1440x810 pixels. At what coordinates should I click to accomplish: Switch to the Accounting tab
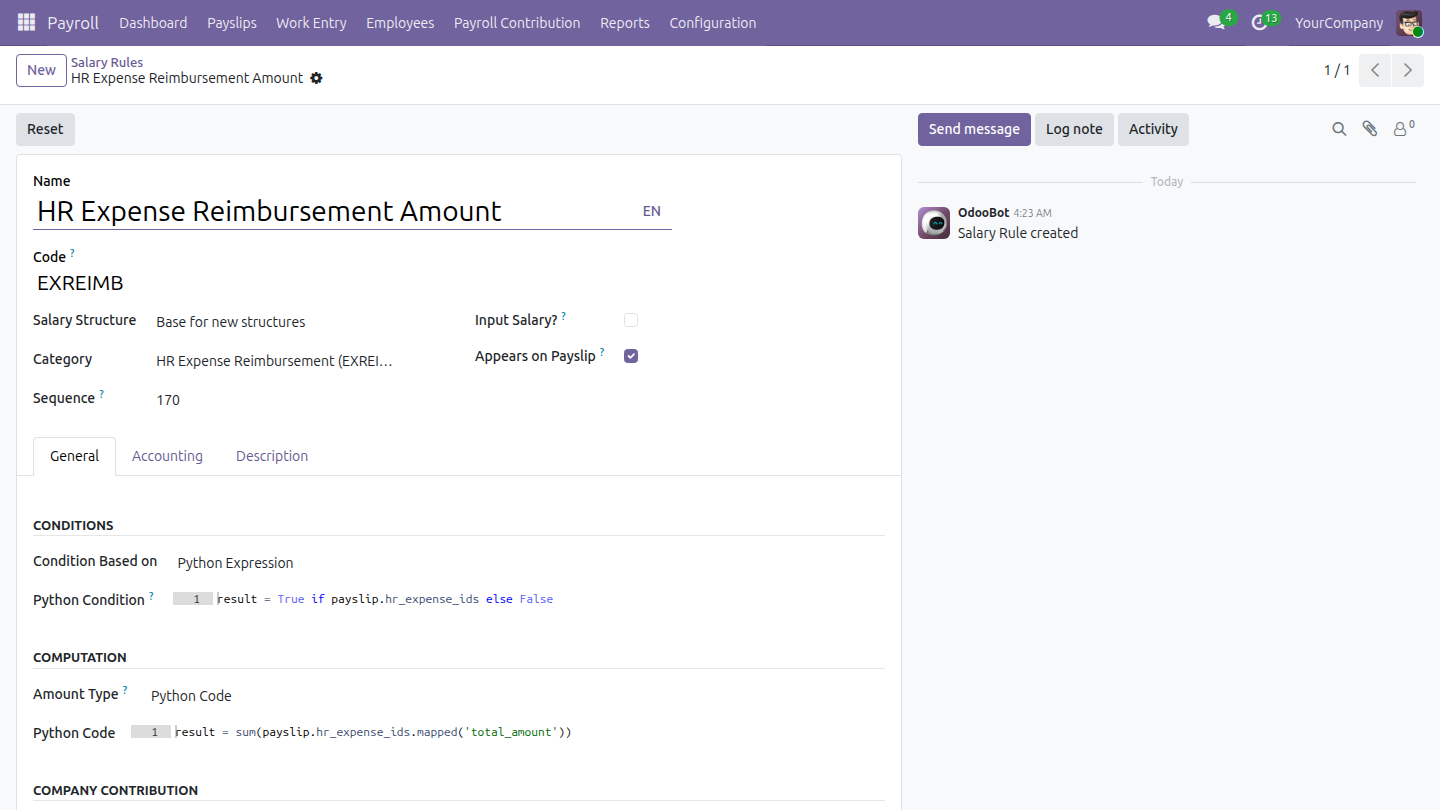click(x=167, y=456)
